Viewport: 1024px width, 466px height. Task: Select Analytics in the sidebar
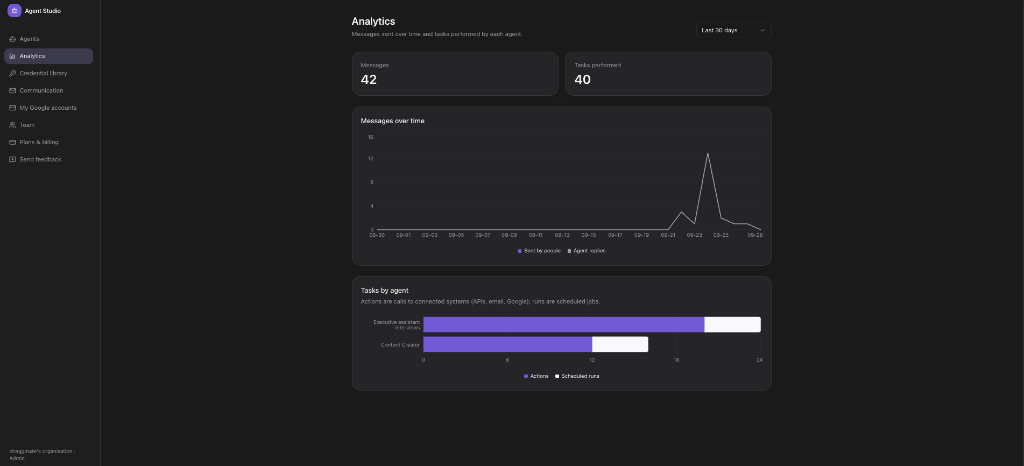point(48,56)
